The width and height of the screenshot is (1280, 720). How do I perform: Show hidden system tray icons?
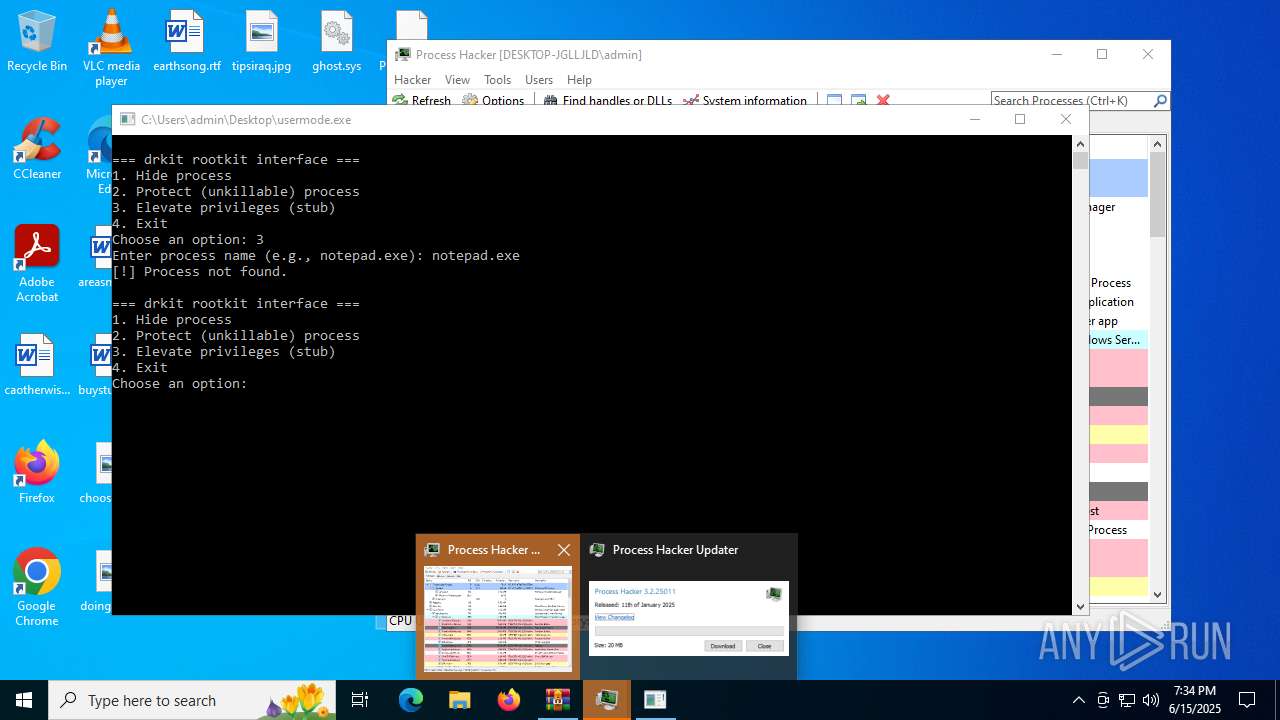(1078, 700)
